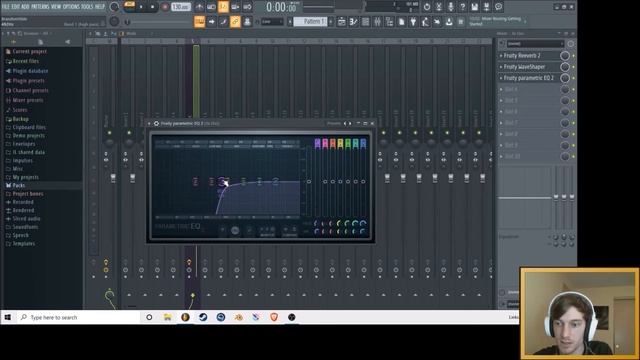The image size is (640, 360).
Task: Open the Pattern 1 selector
Action: click(310, 21)
